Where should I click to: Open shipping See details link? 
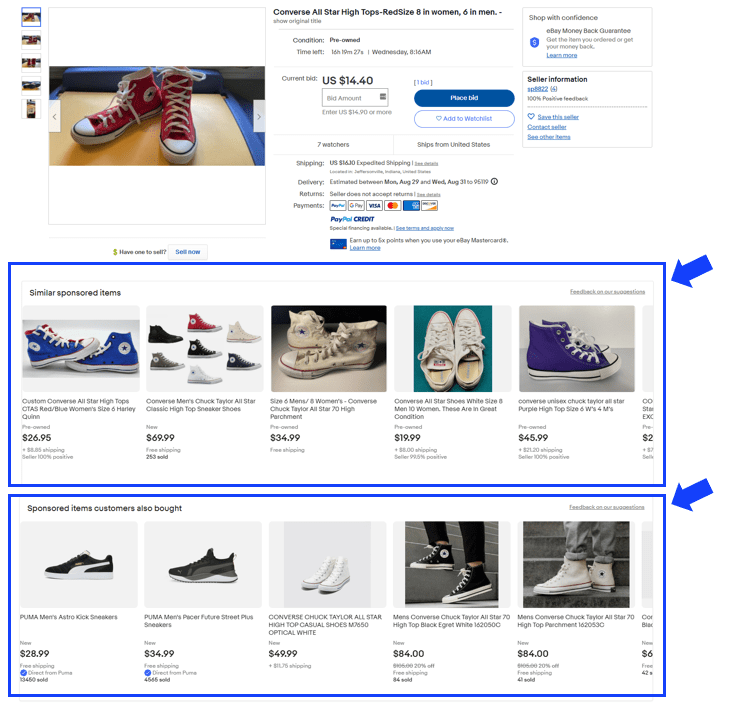point(426,164)
